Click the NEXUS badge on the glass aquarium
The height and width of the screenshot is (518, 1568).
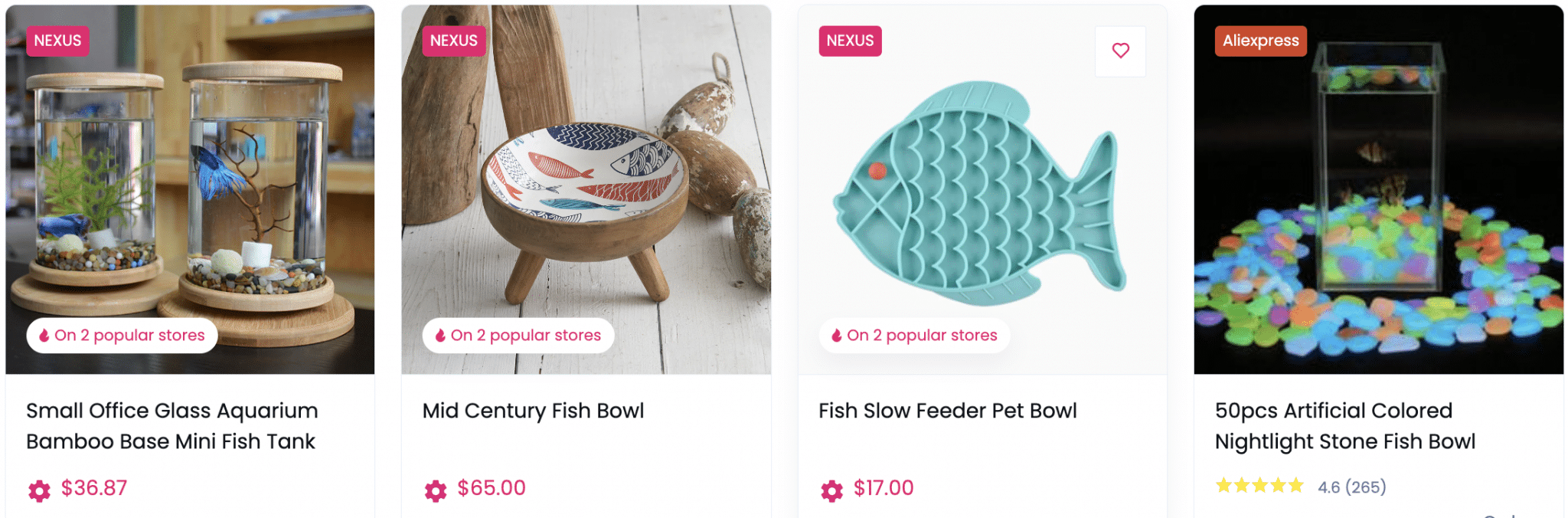point(57,41)
